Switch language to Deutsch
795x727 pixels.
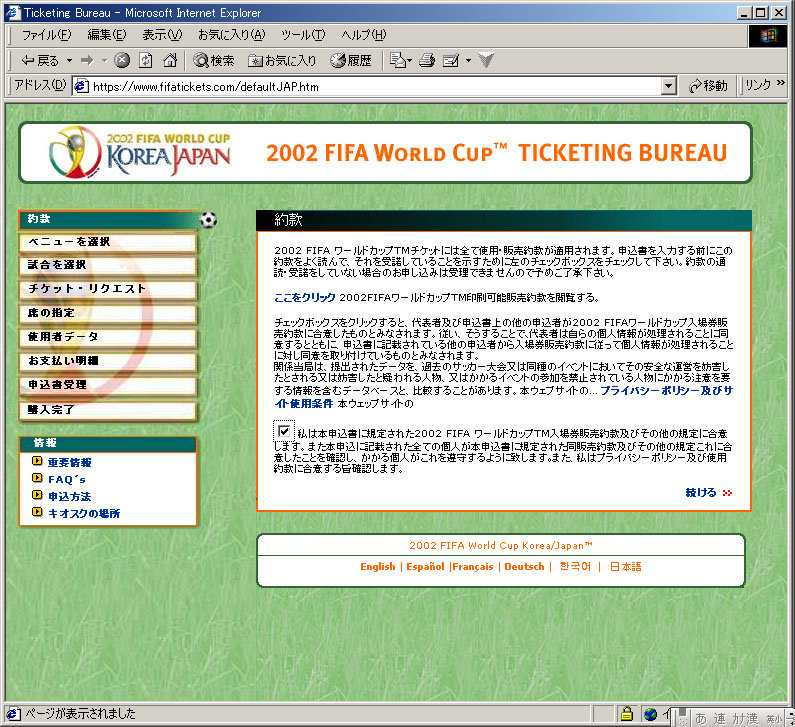tap(524, 567)
